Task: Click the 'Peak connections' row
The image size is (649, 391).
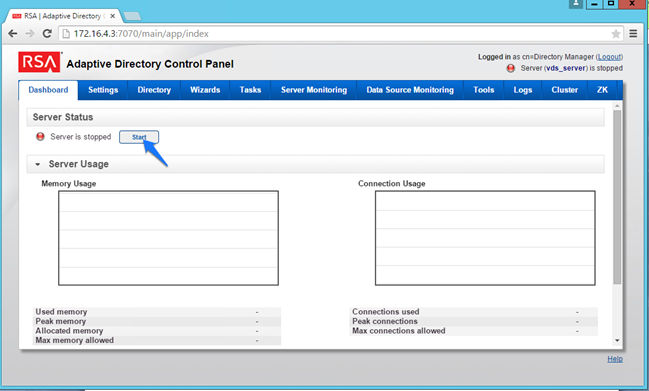Action: pyautogui.click(x=474, y=321)
